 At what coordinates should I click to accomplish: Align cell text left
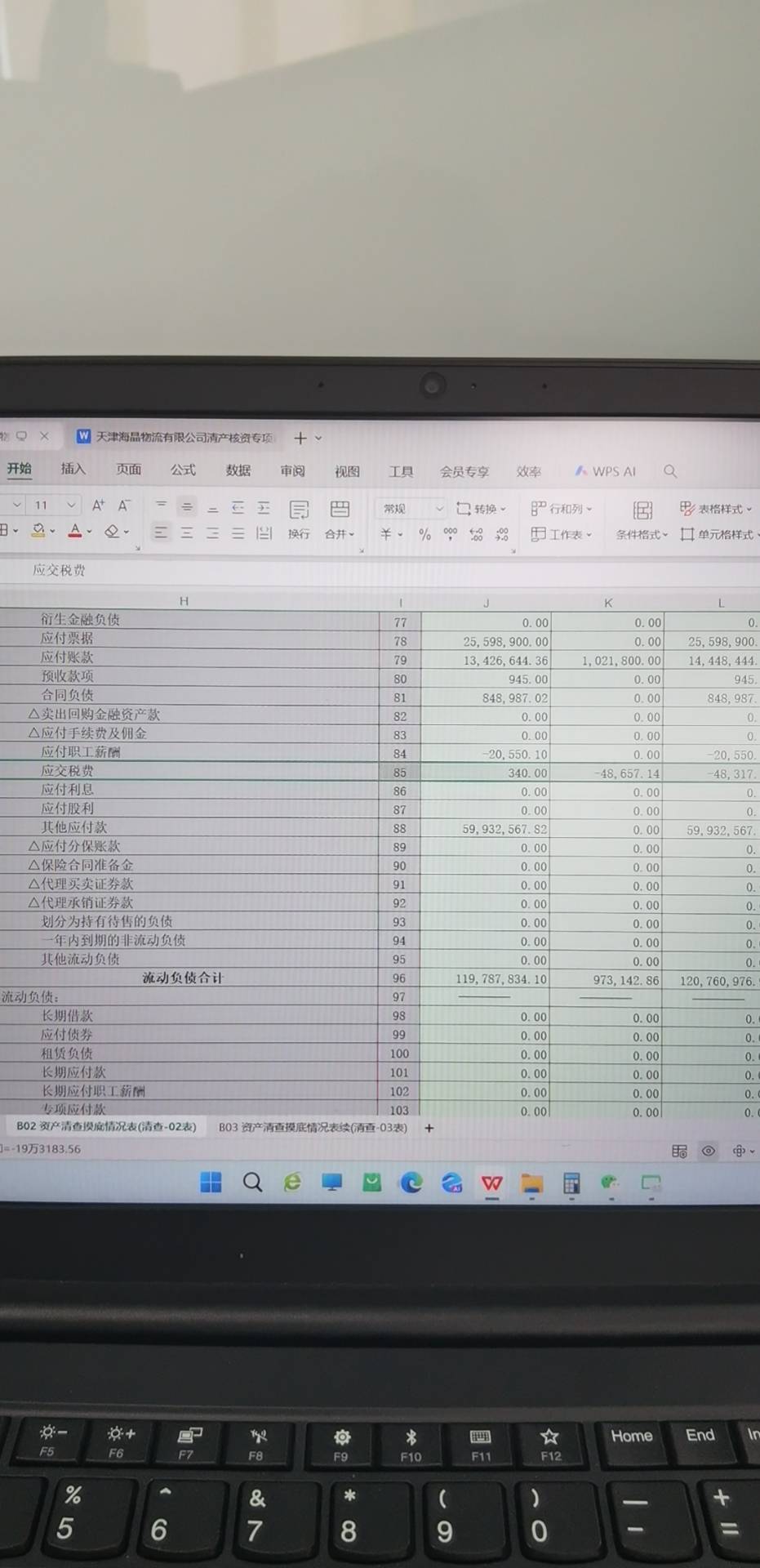point(161,532)
